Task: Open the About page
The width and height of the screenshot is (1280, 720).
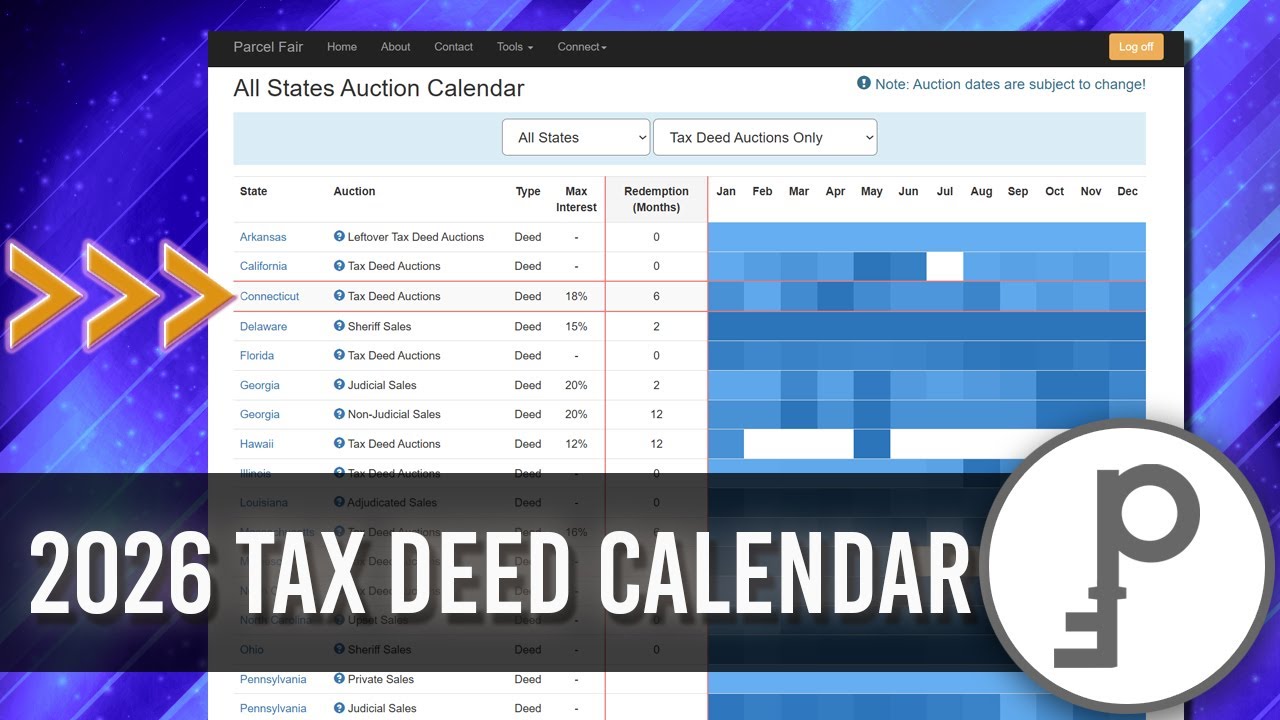Action: 396,47
